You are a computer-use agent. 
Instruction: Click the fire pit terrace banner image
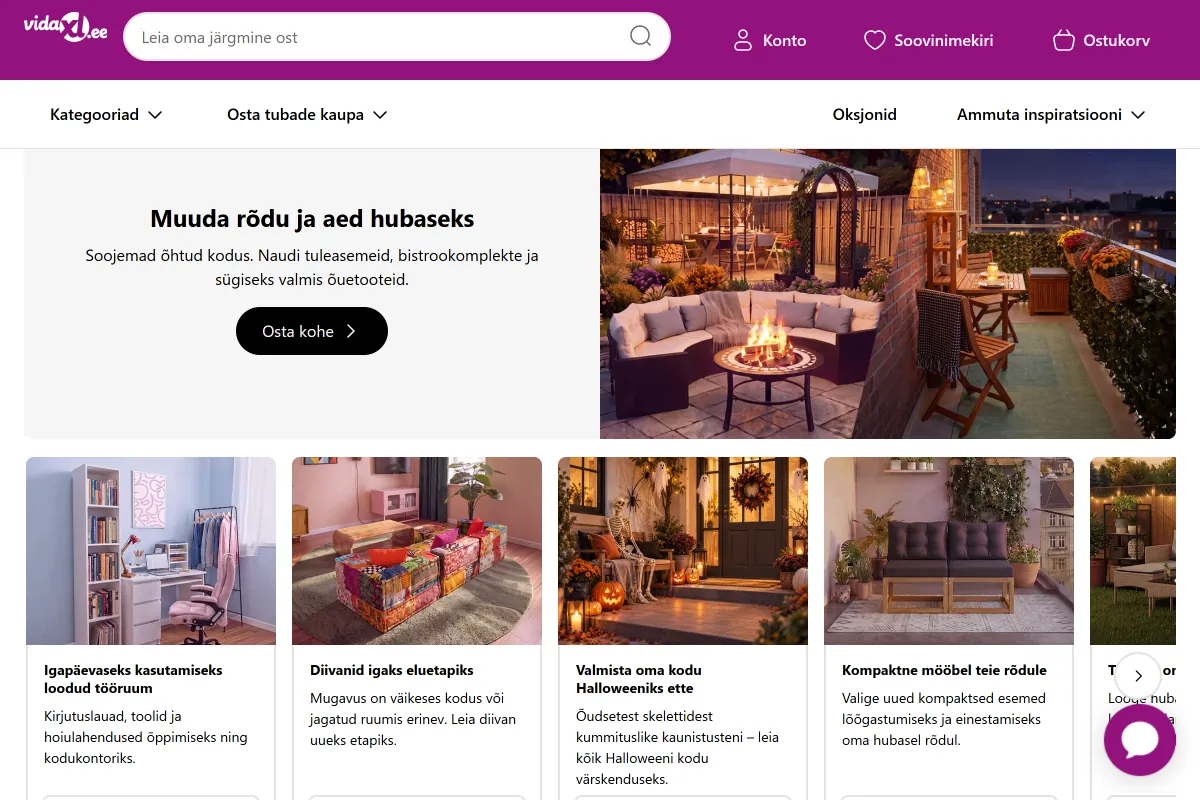point(888,294)
